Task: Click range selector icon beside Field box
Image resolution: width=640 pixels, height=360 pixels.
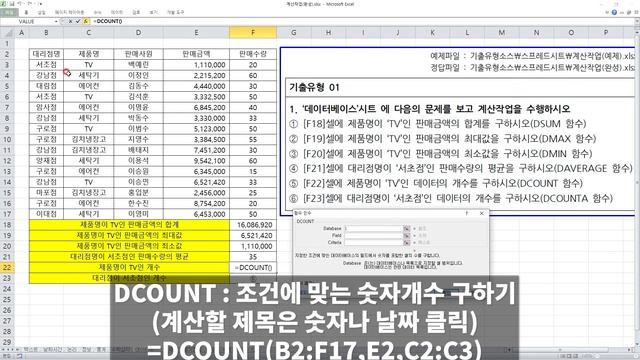Action: (406, 236)
